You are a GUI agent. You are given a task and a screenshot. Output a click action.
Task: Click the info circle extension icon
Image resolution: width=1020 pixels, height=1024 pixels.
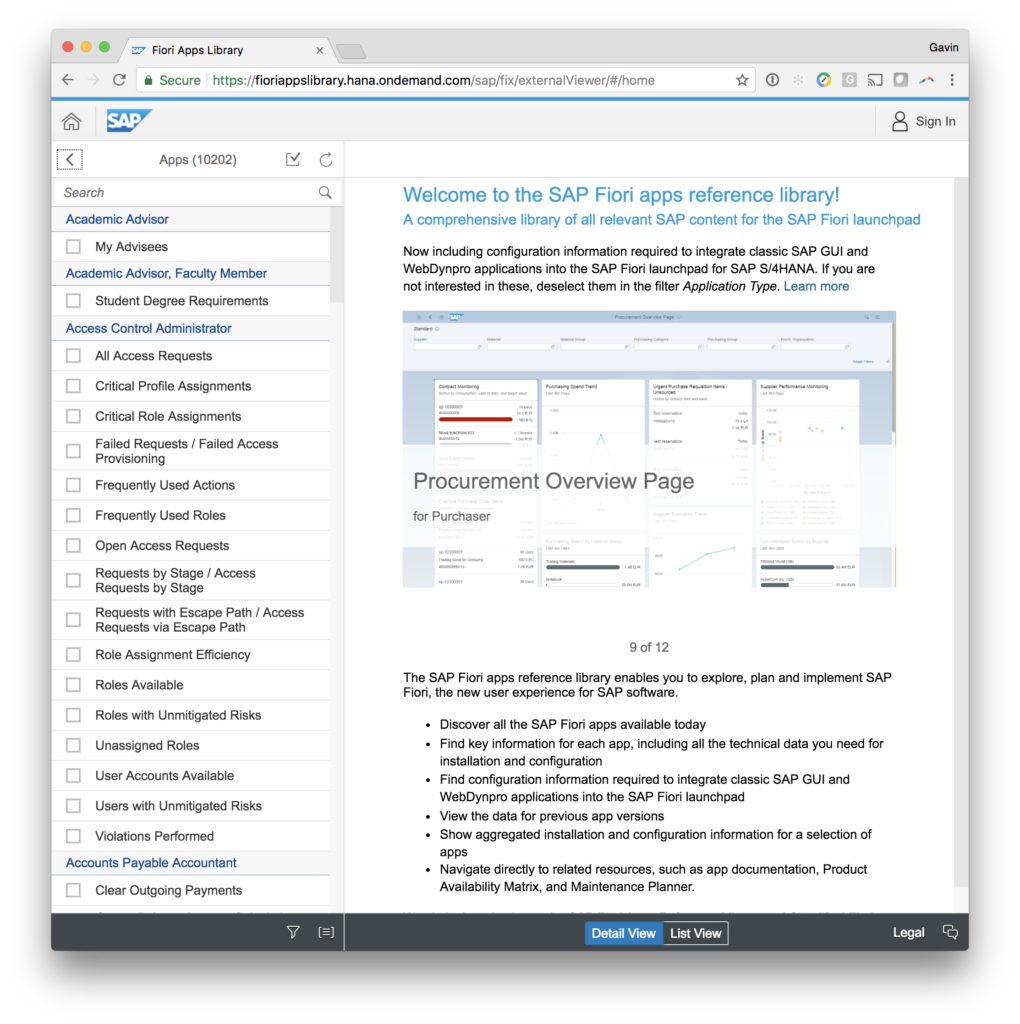click(772, 80)
